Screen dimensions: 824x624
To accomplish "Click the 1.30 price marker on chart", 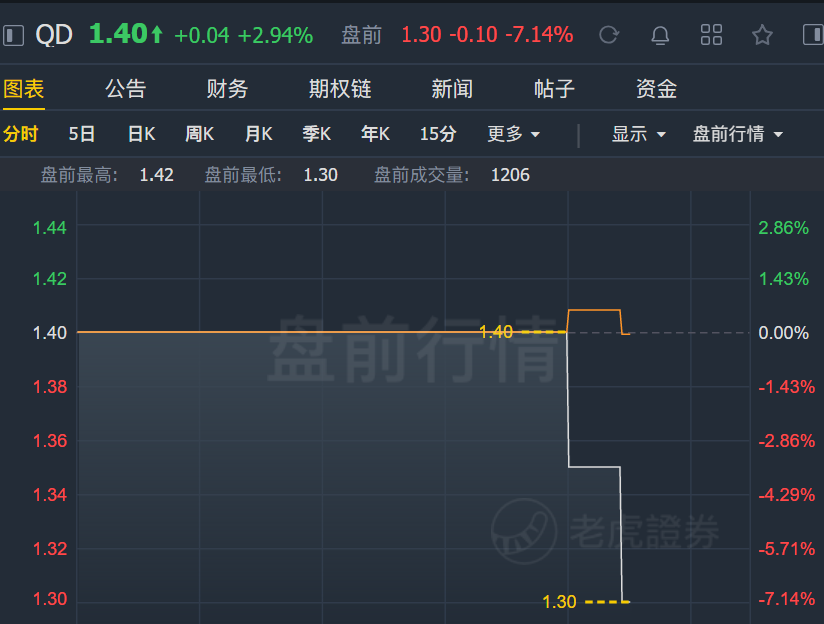I will [x=560, y=602].
